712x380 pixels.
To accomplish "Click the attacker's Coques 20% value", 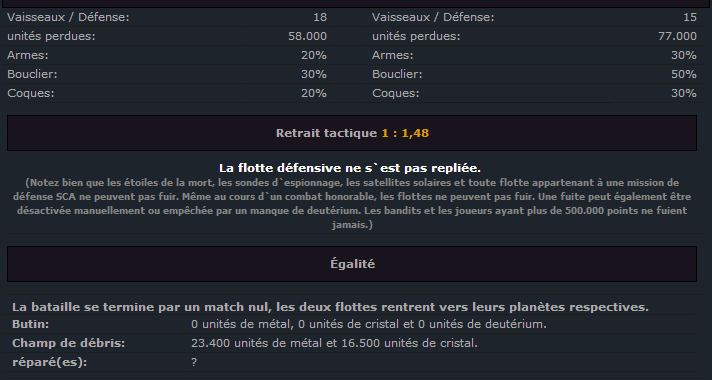I will [314, 93].
